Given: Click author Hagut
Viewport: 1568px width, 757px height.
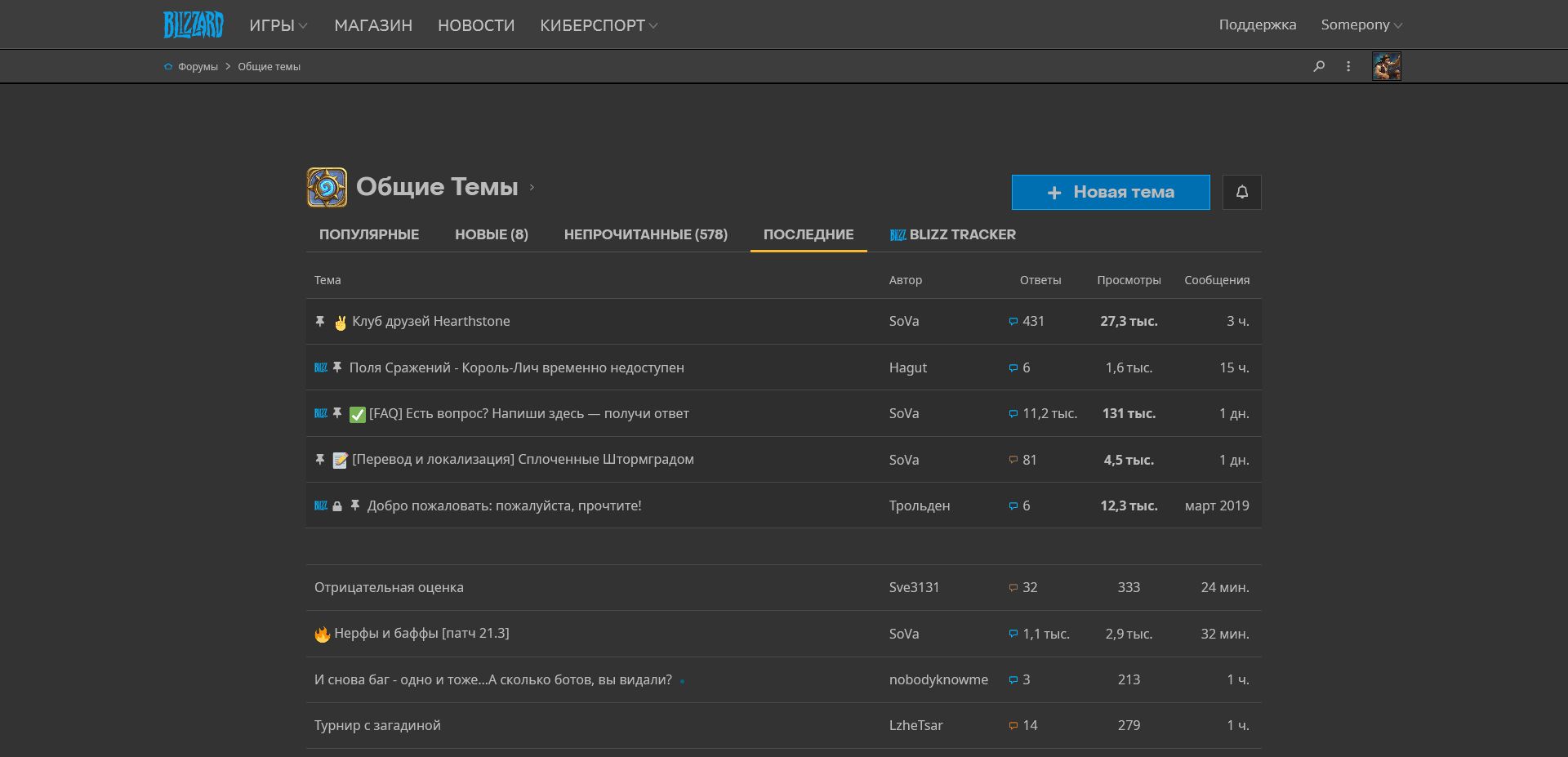Looking at the screenshot, I should [x=908, y=368].
